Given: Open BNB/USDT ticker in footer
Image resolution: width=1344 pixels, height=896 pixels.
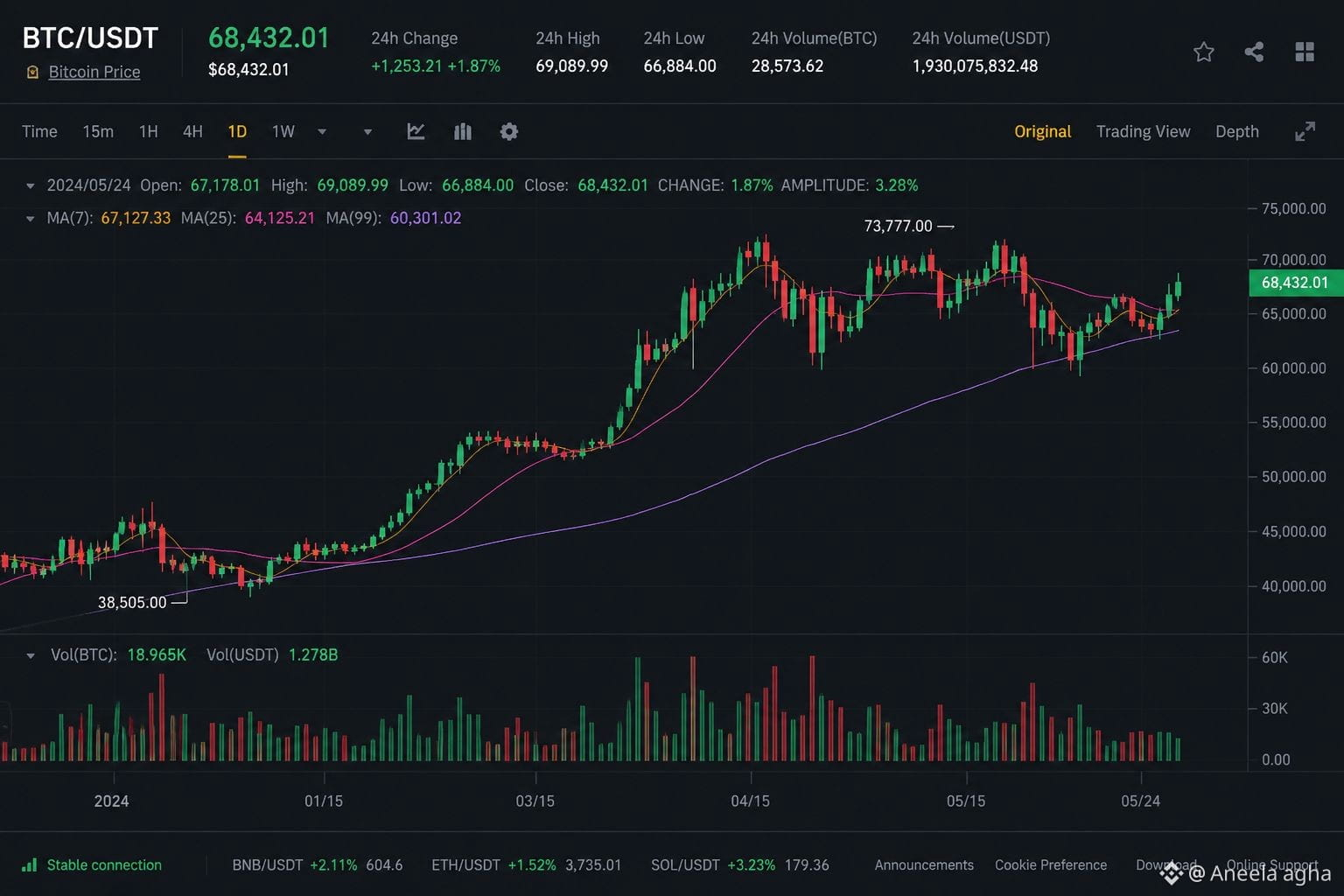Looking at the screenshot, I should (x=318, y=864).
